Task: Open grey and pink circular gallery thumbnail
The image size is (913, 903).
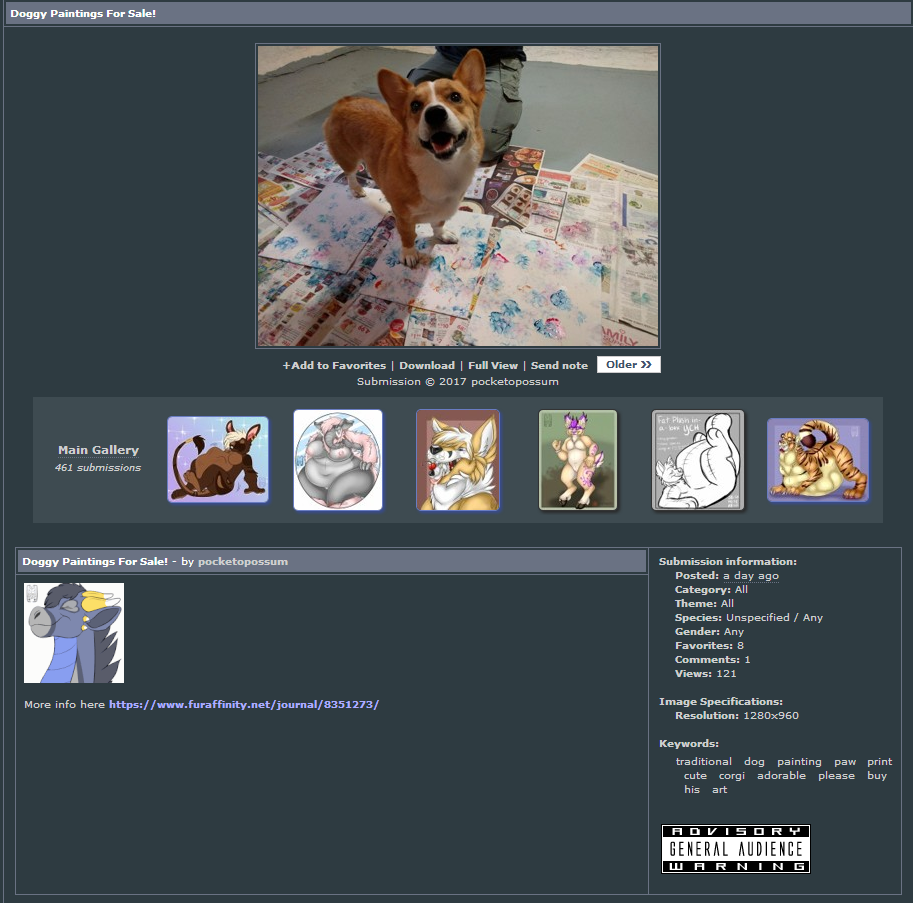Action: [x=338, y=460]
